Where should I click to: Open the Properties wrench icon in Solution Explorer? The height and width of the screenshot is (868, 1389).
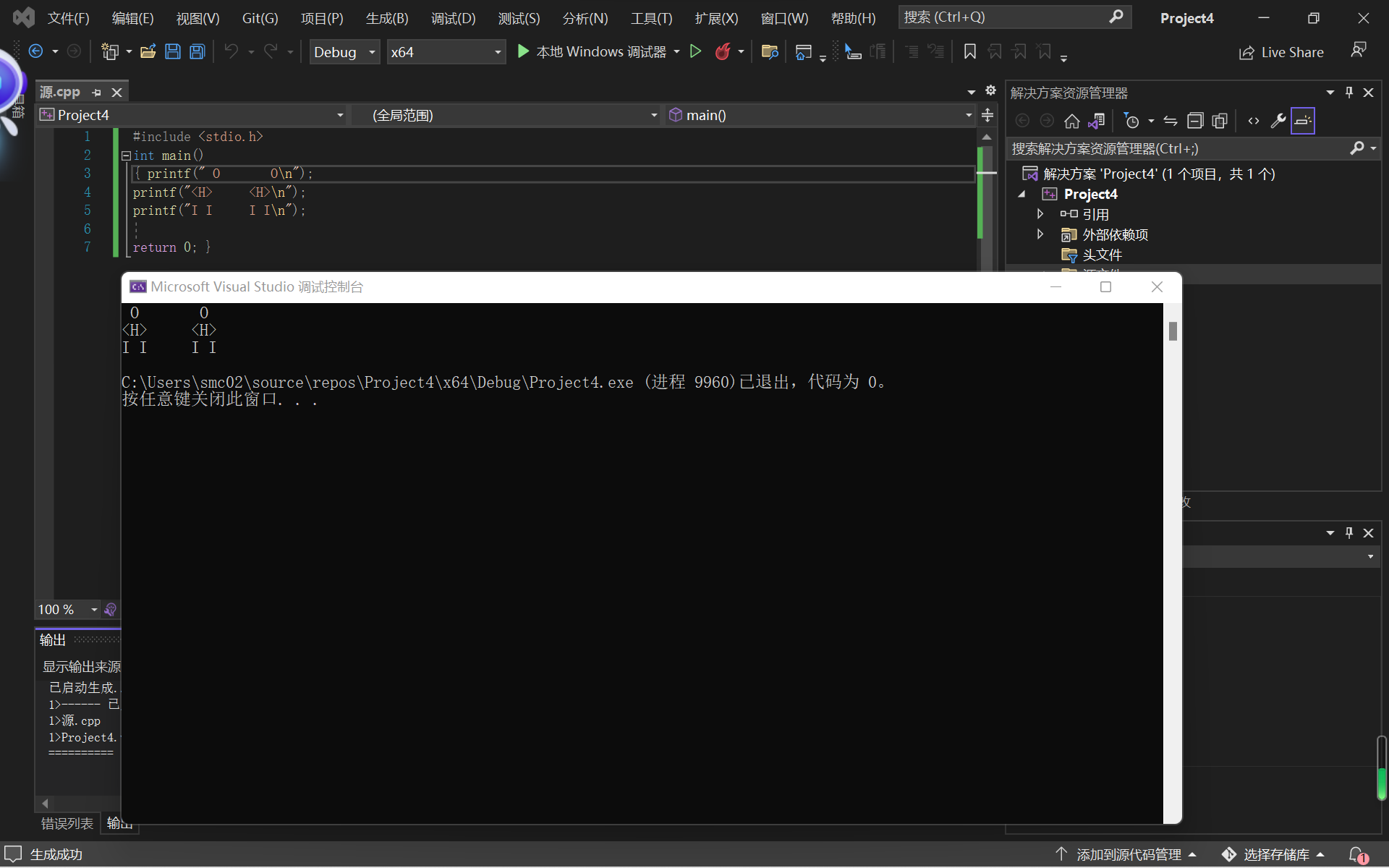tap(1278, 121)
